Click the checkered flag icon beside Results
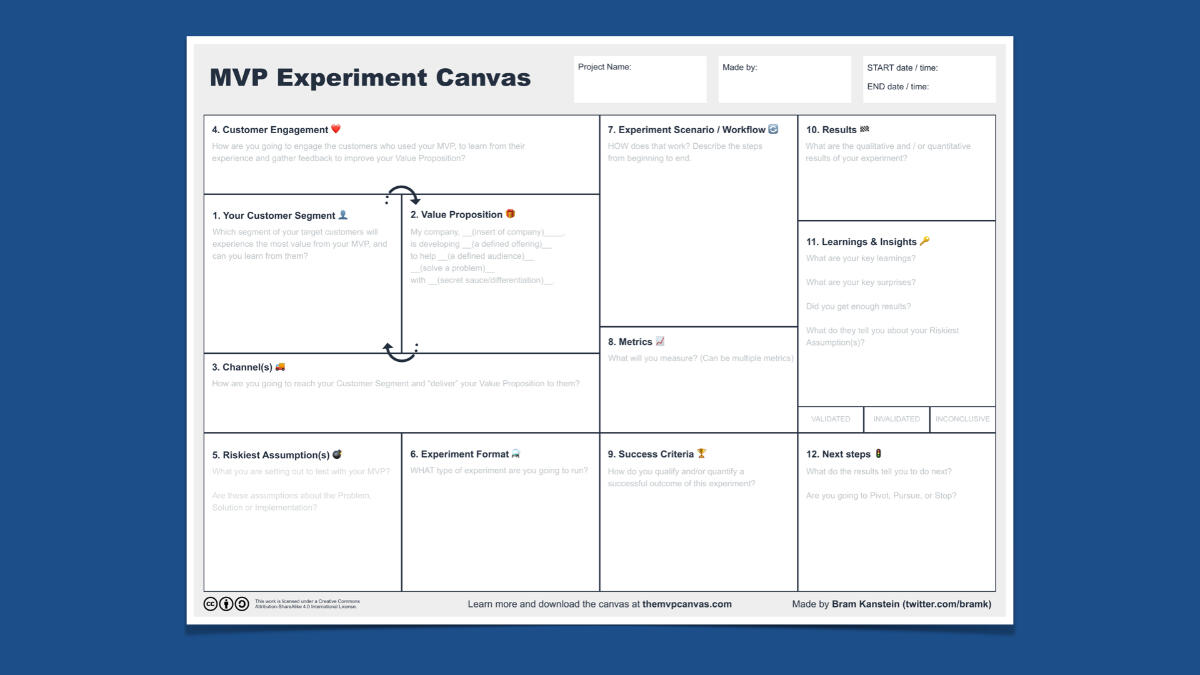This screenshot has width=1200, height=675. pos(864,129)
